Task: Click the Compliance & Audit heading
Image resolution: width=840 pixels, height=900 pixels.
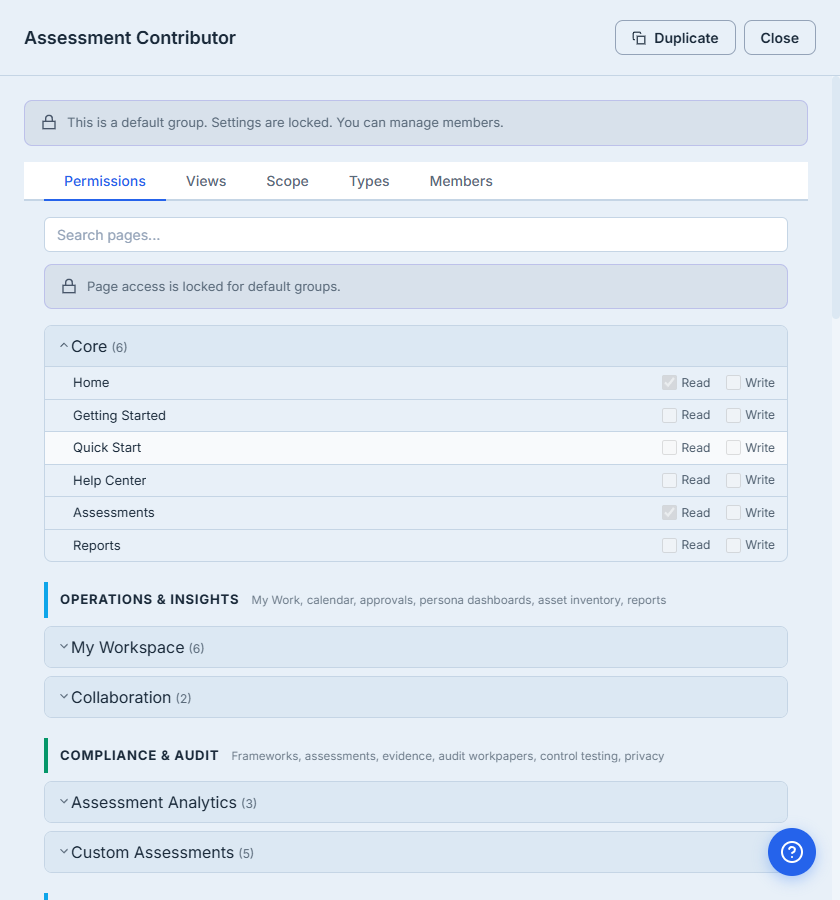Action: coord(140,755)
